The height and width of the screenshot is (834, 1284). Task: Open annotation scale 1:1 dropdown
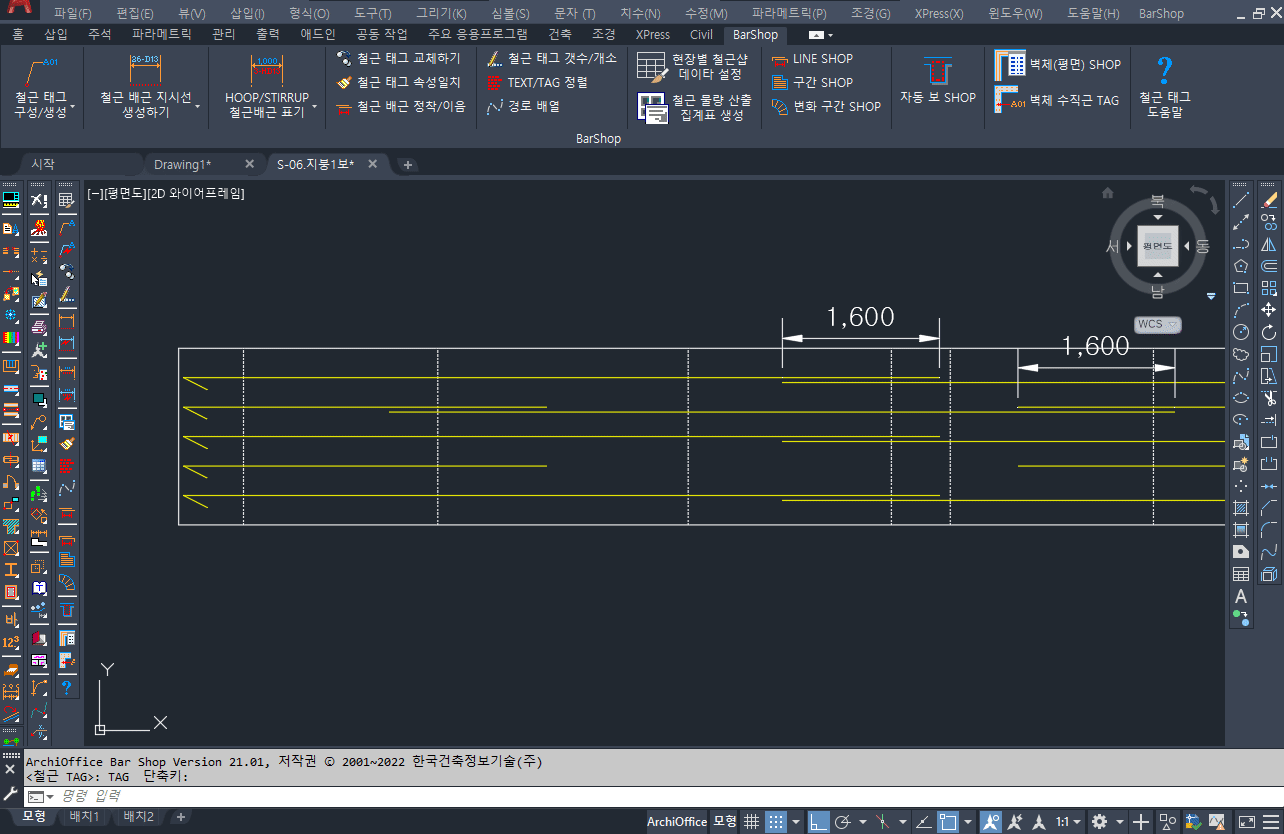pyautogui.click(x=1067, y=822)
